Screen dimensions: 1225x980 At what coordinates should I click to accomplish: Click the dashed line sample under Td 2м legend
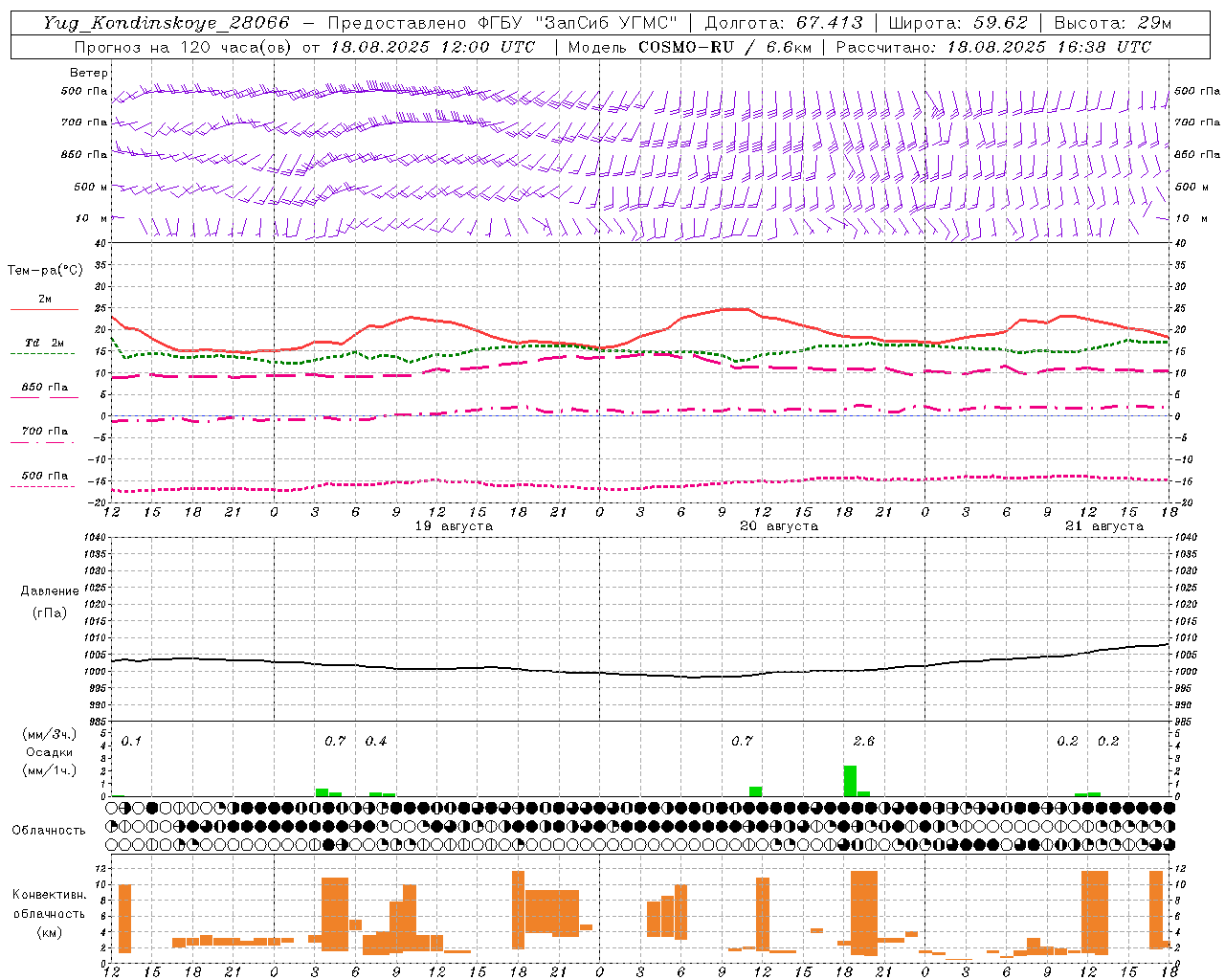click(x=42, y=353)
